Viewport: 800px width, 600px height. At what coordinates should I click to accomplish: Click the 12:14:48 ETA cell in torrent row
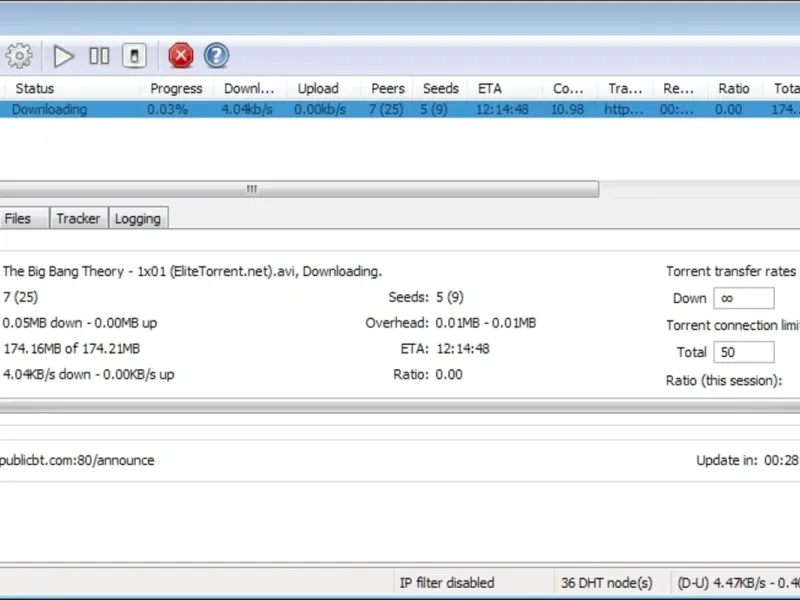pos(502,109)
